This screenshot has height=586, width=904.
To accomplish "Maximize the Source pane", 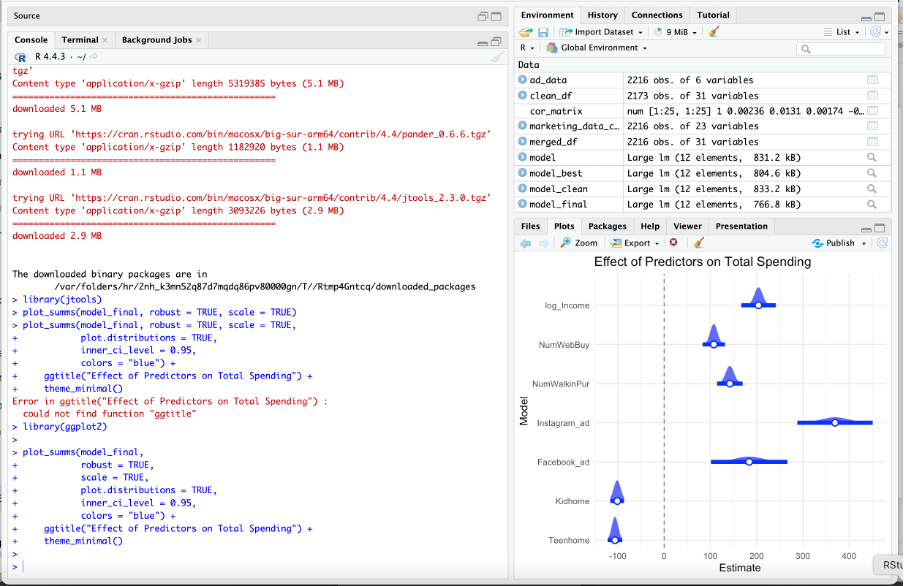I will pyautogui.click(x=496, y=16).
